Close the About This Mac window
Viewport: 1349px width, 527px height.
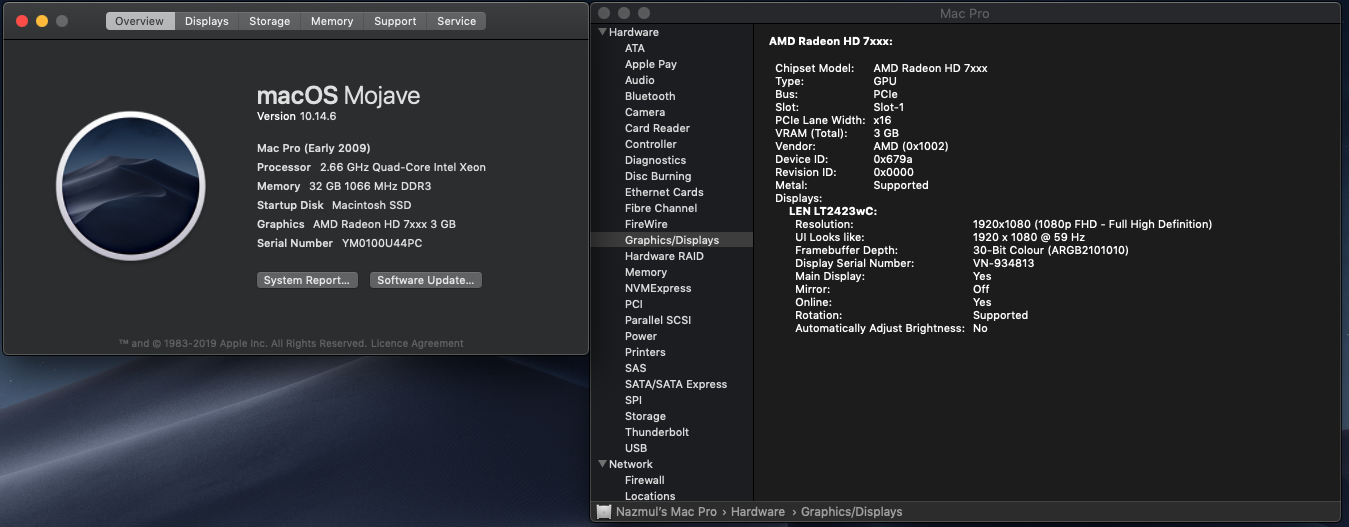[x=21, y=21]
